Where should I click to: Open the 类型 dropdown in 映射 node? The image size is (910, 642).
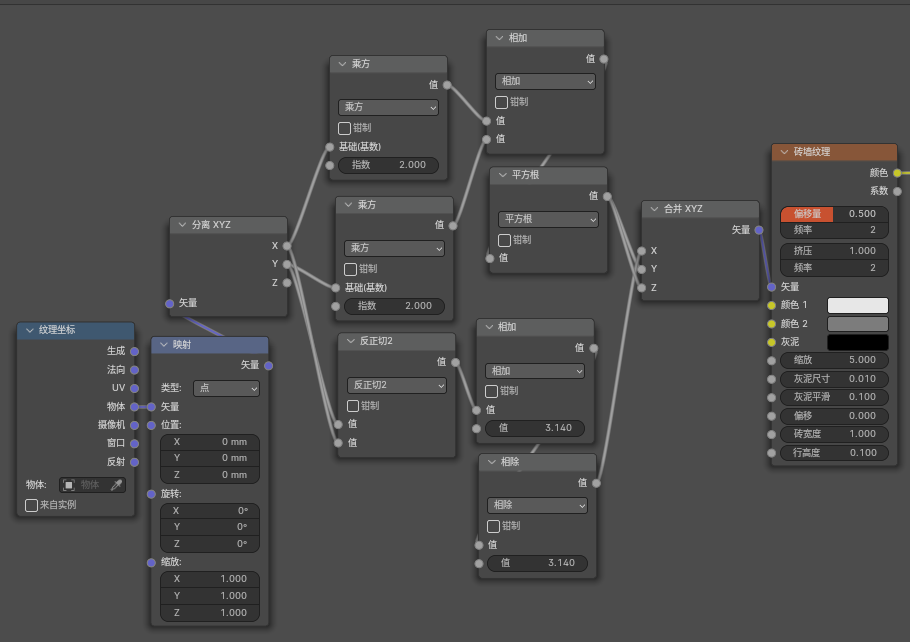coord(226,388)
